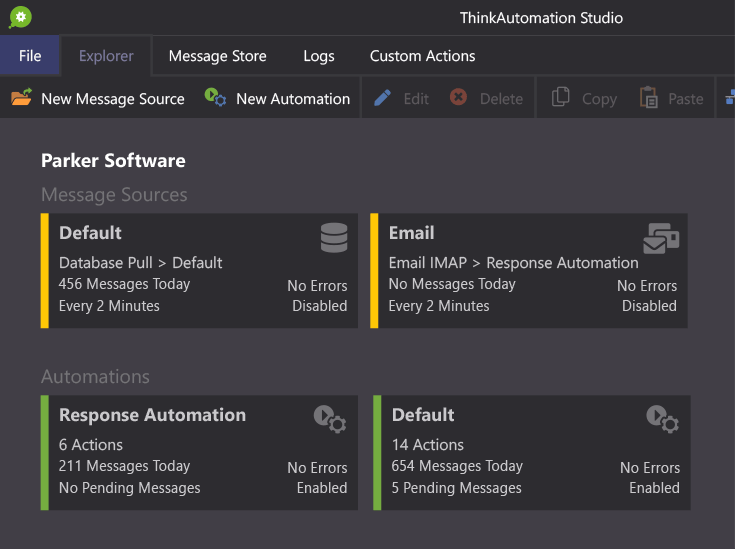The image size is (735, 549).
Task: Go to the Custom Actions tab
Action: tap(422, 56)
